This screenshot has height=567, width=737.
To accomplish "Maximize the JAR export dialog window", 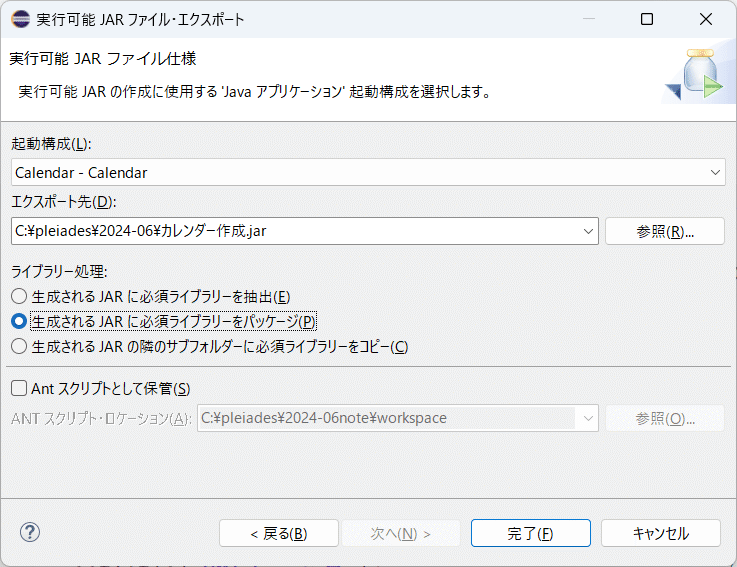I will 647,19.
